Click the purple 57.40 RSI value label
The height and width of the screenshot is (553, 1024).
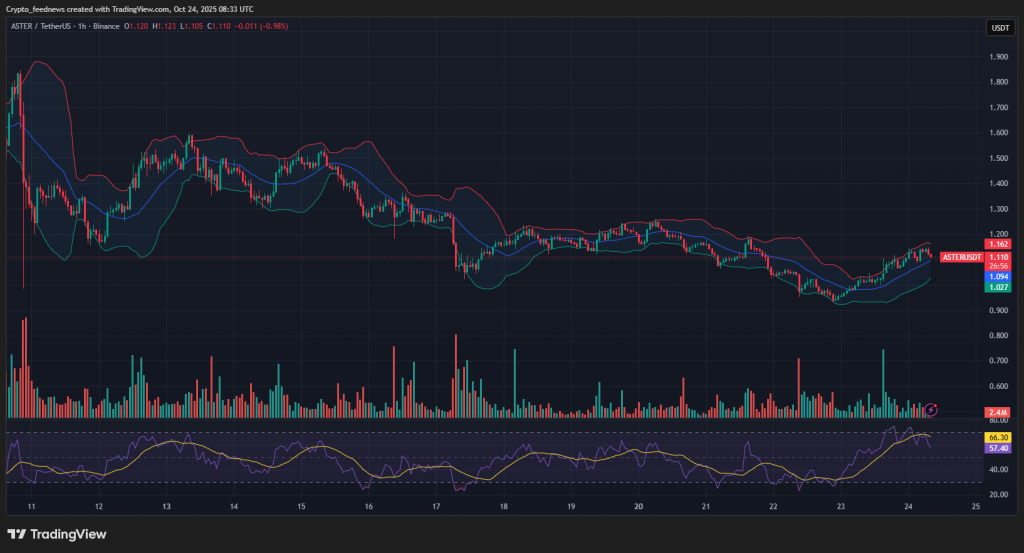pyautogui.click(x=997, y=449)
